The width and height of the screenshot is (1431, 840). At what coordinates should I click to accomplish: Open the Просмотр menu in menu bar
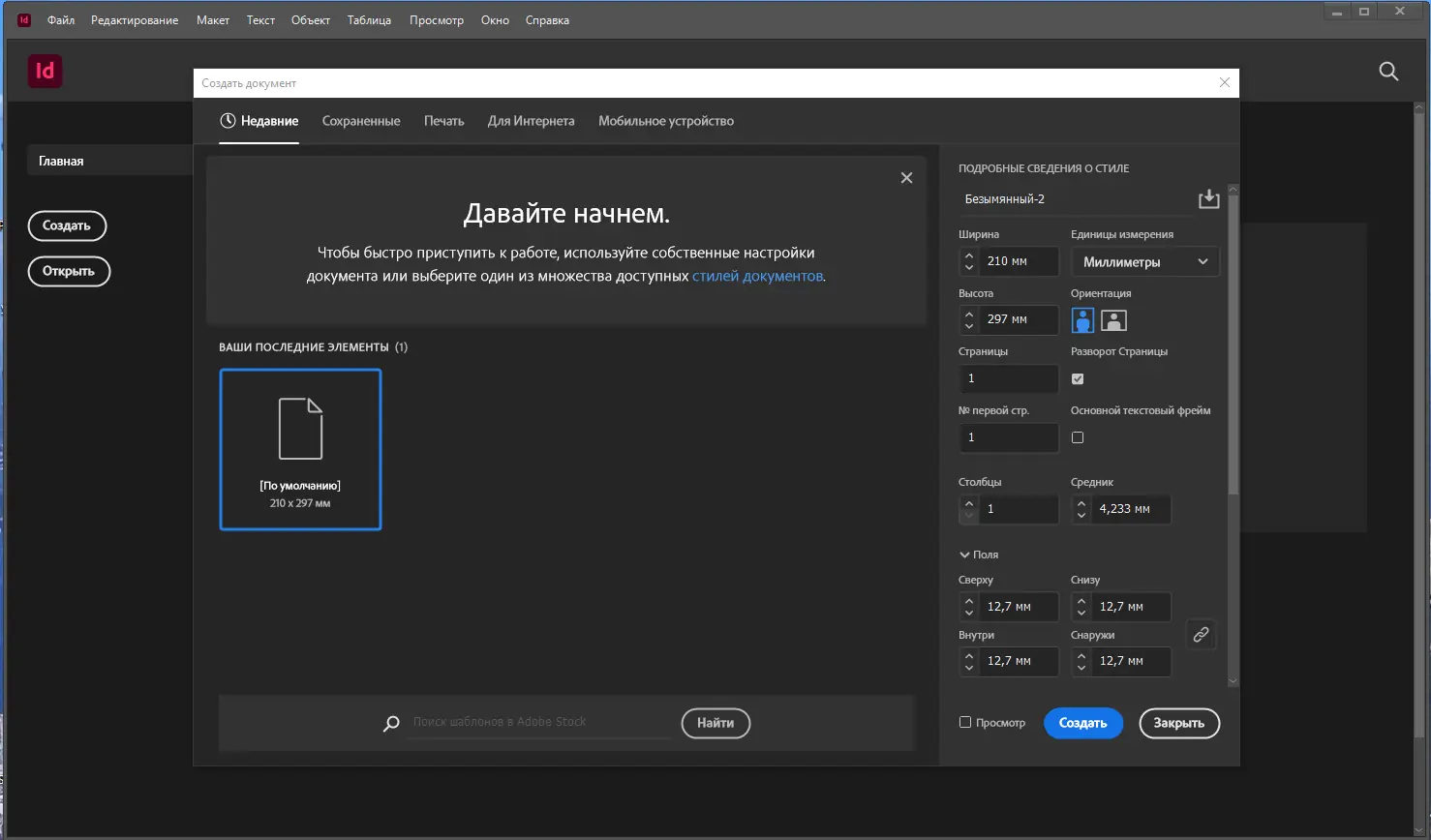437,20
